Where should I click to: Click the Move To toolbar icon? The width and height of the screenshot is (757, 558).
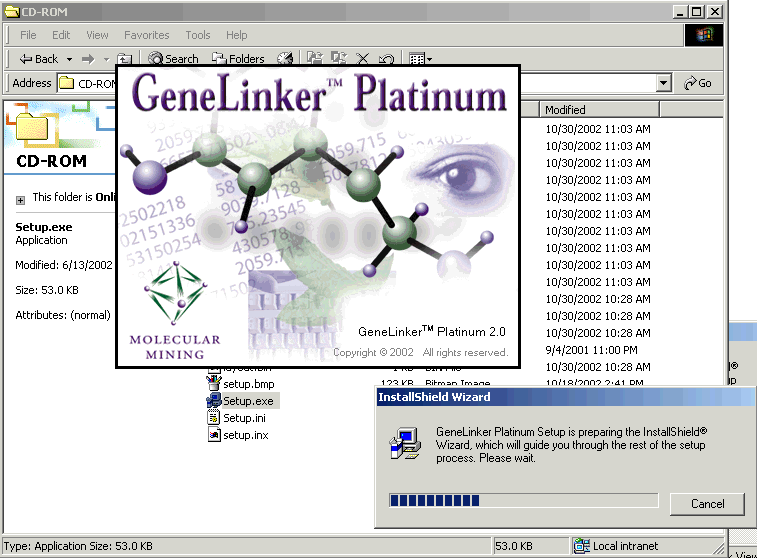(315, 59)
